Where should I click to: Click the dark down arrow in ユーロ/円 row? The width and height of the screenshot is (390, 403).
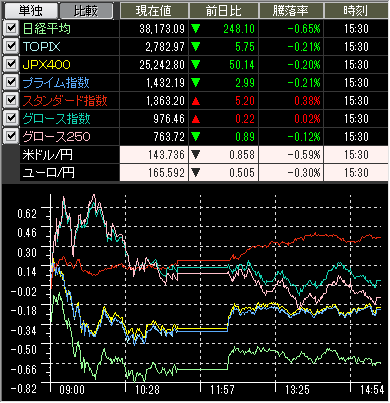196,173
